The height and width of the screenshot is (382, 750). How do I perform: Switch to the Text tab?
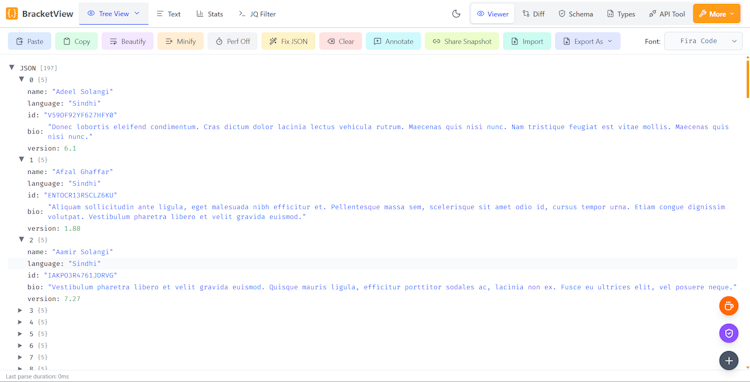point(169,14)
